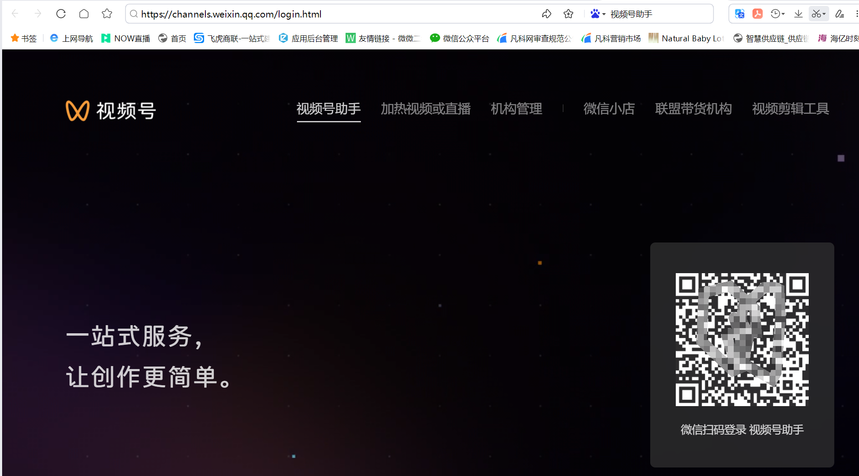Open the 智慧供应链 bookmark
Viewport: 859px width, 476px height.
pyautogui.click(x=771, y=38)
